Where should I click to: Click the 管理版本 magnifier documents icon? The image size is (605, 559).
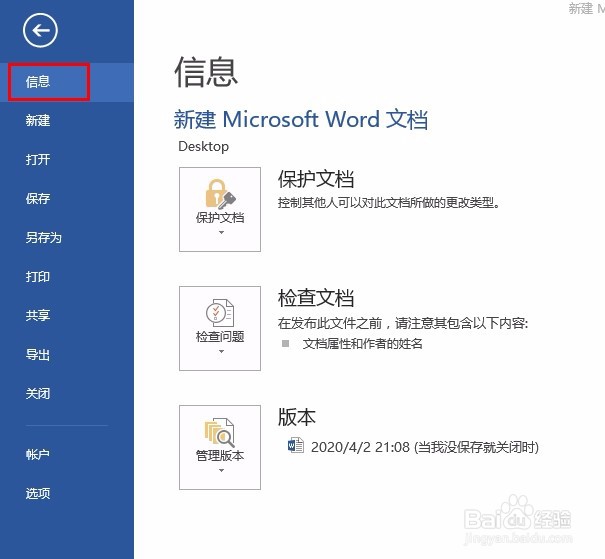pyautogui.click(x=220, y=432)
